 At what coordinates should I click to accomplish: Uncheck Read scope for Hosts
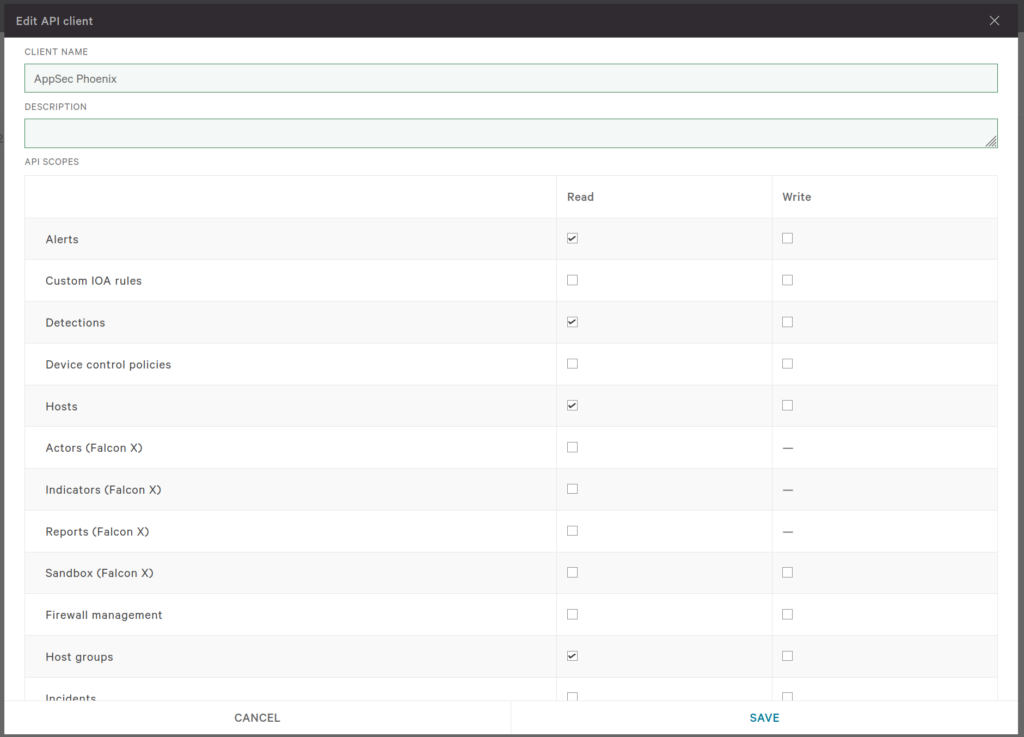coord(572,405)
